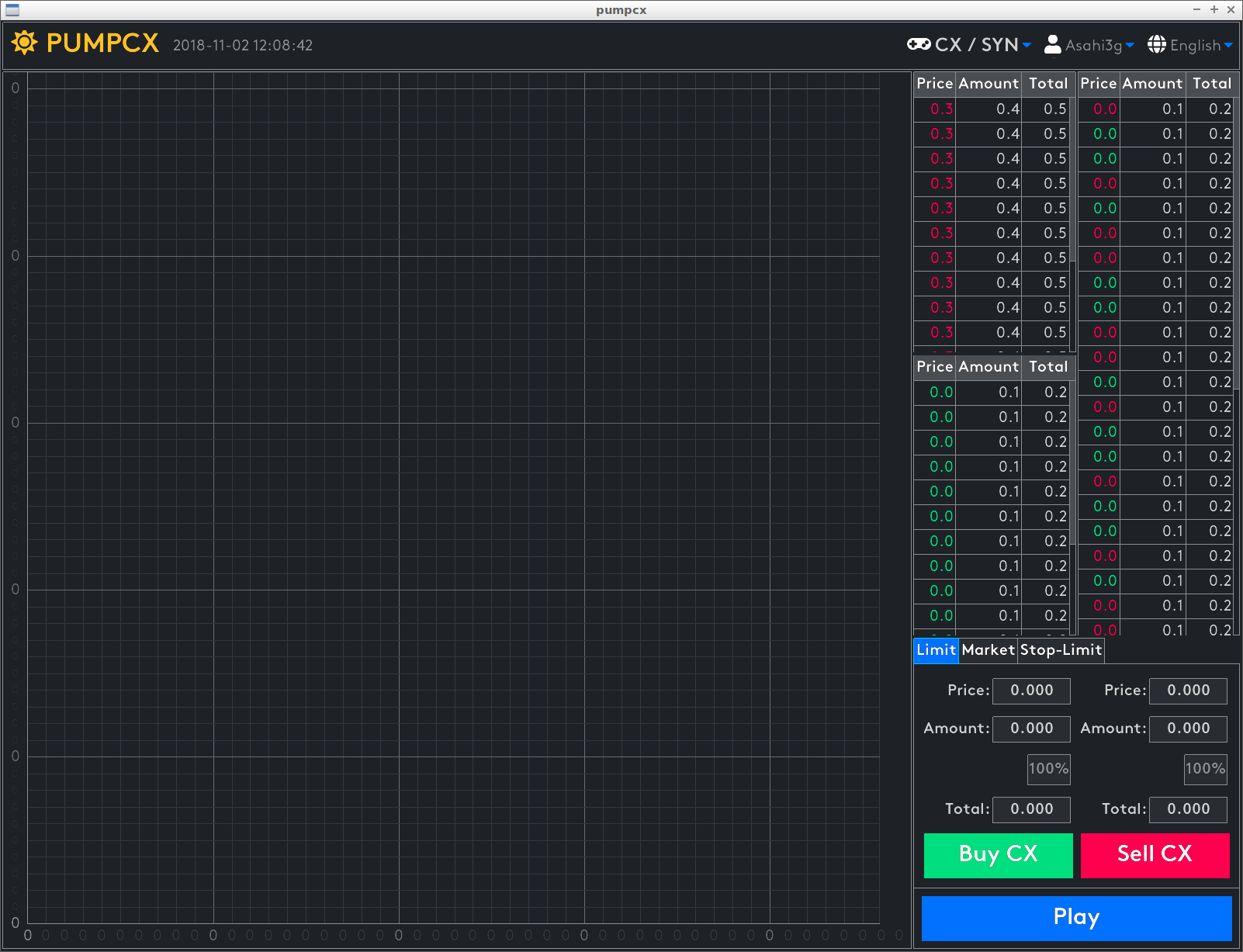Focus the buy-side Price input field

1032,691
